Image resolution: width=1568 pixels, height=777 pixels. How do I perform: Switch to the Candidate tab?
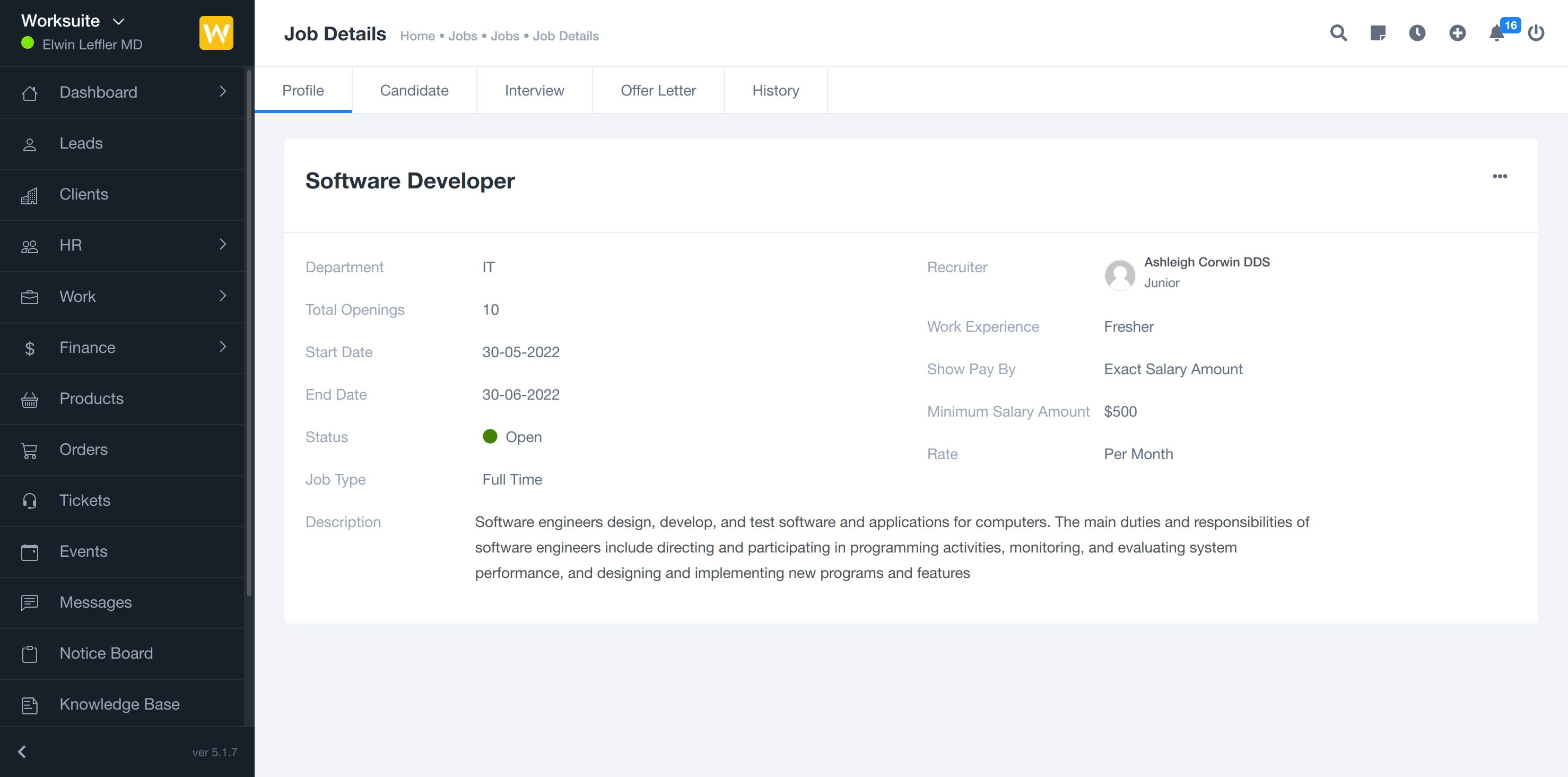[x=414, y=90]
